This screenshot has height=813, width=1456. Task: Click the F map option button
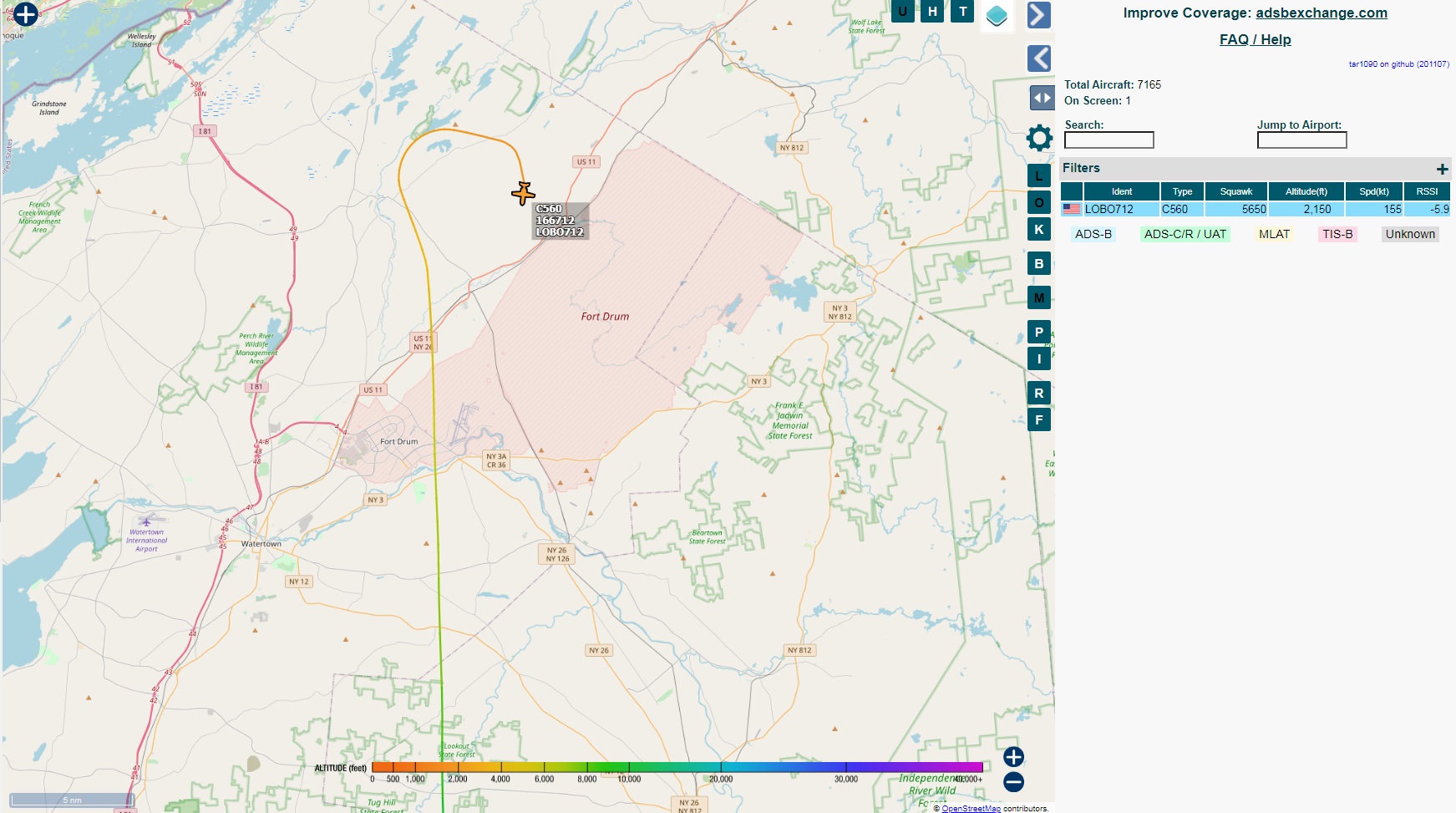click(x=1039, y=419)
